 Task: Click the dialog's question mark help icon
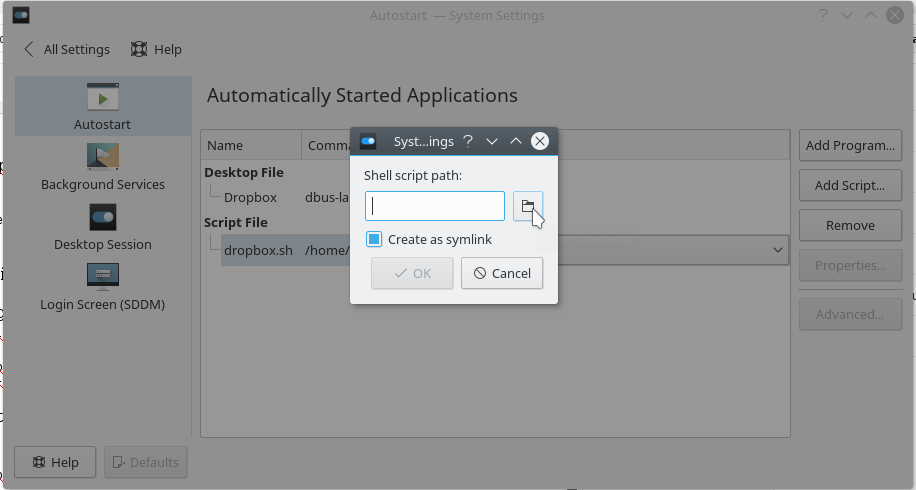click(x=467, y=141)
